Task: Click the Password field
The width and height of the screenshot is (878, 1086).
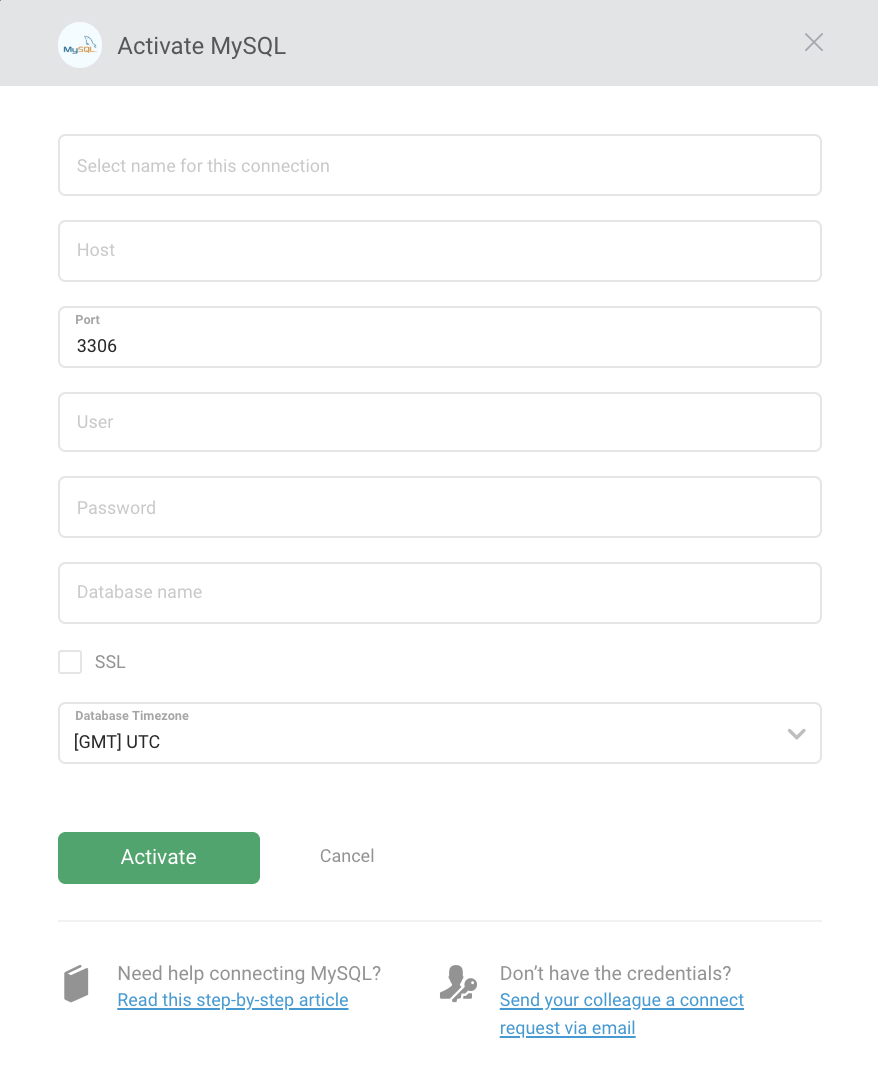Action: pos(440,508)
